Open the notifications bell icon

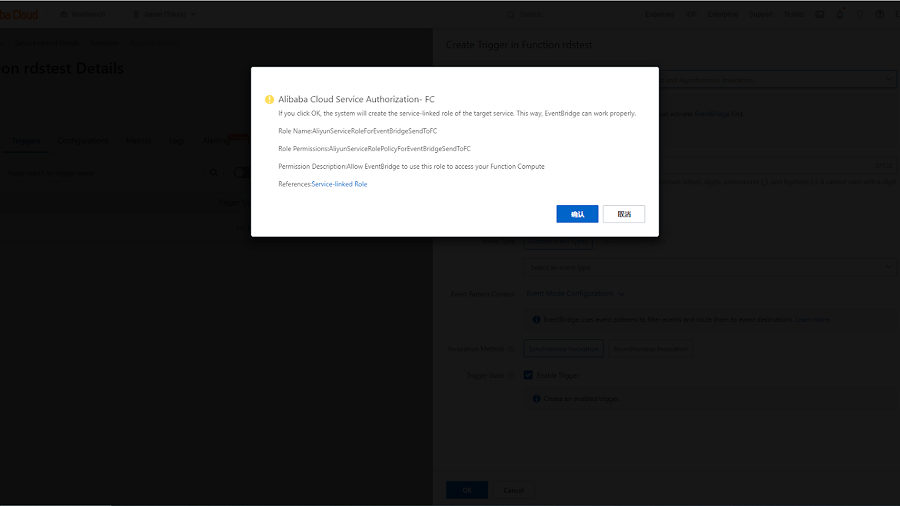[x=840, y=14]
